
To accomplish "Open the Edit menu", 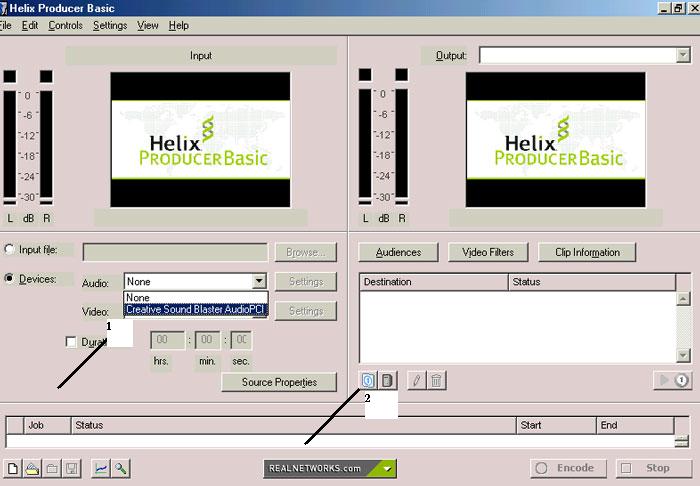I will 30,25.
